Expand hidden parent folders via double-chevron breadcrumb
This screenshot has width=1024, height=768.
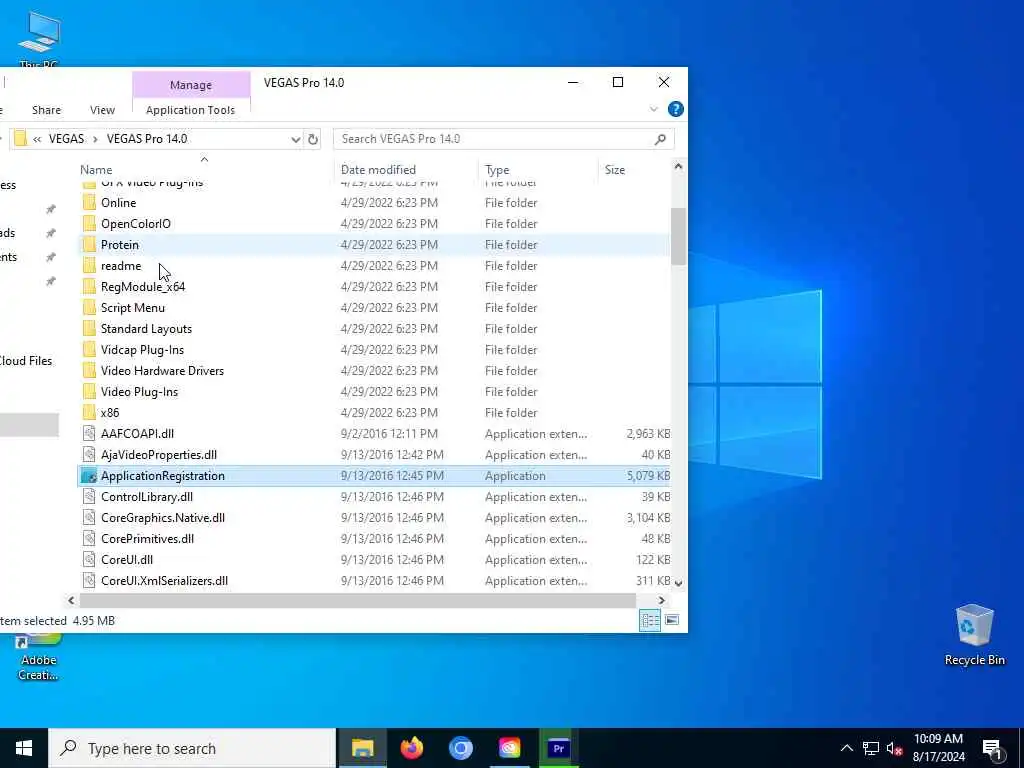click(x=37, y=139)
